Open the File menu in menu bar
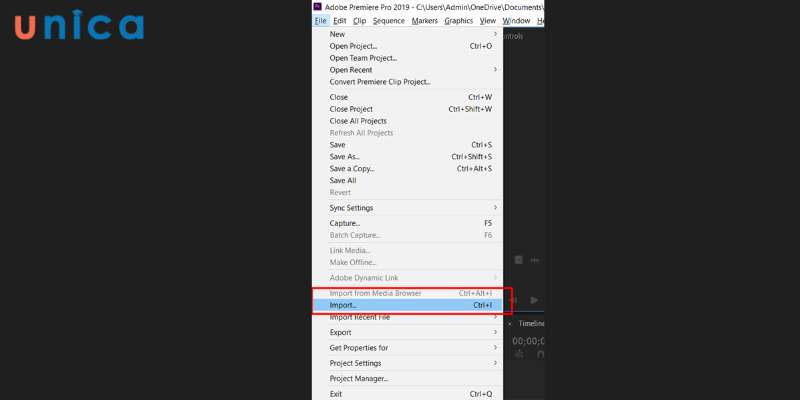This screenshot has height=400, width=800. [x=320, y=21]
